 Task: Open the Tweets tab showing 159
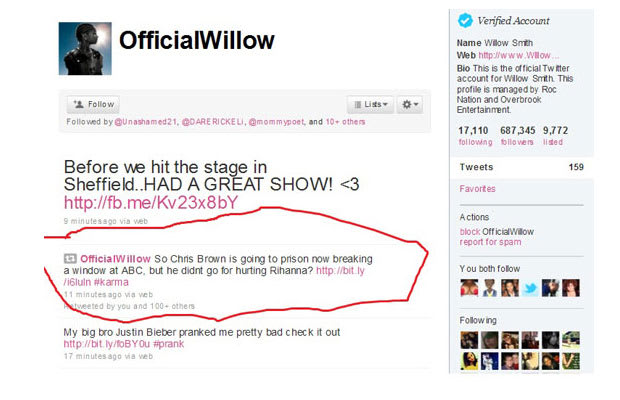[521, 167]
